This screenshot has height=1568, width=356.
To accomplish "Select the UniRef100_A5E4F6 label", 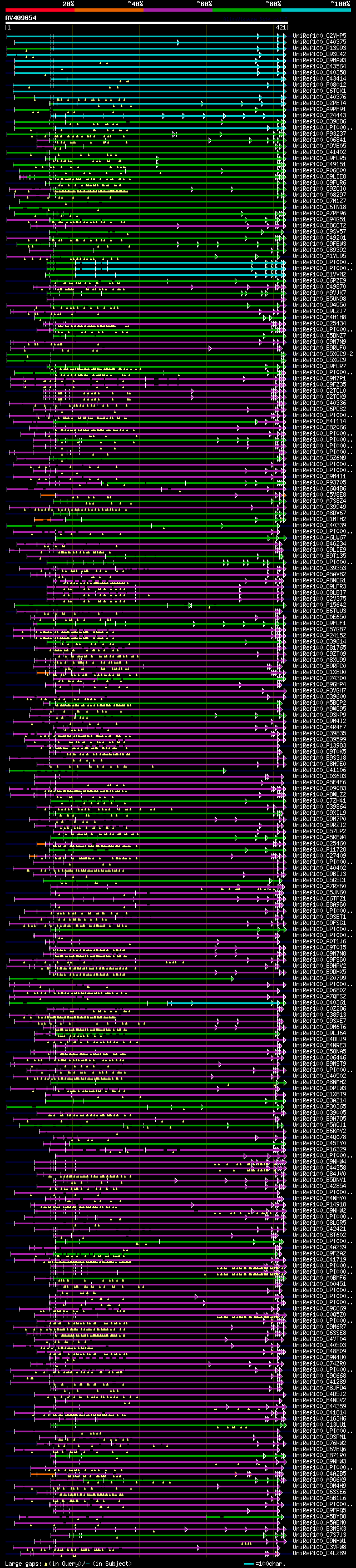I will tap(319, 781).
